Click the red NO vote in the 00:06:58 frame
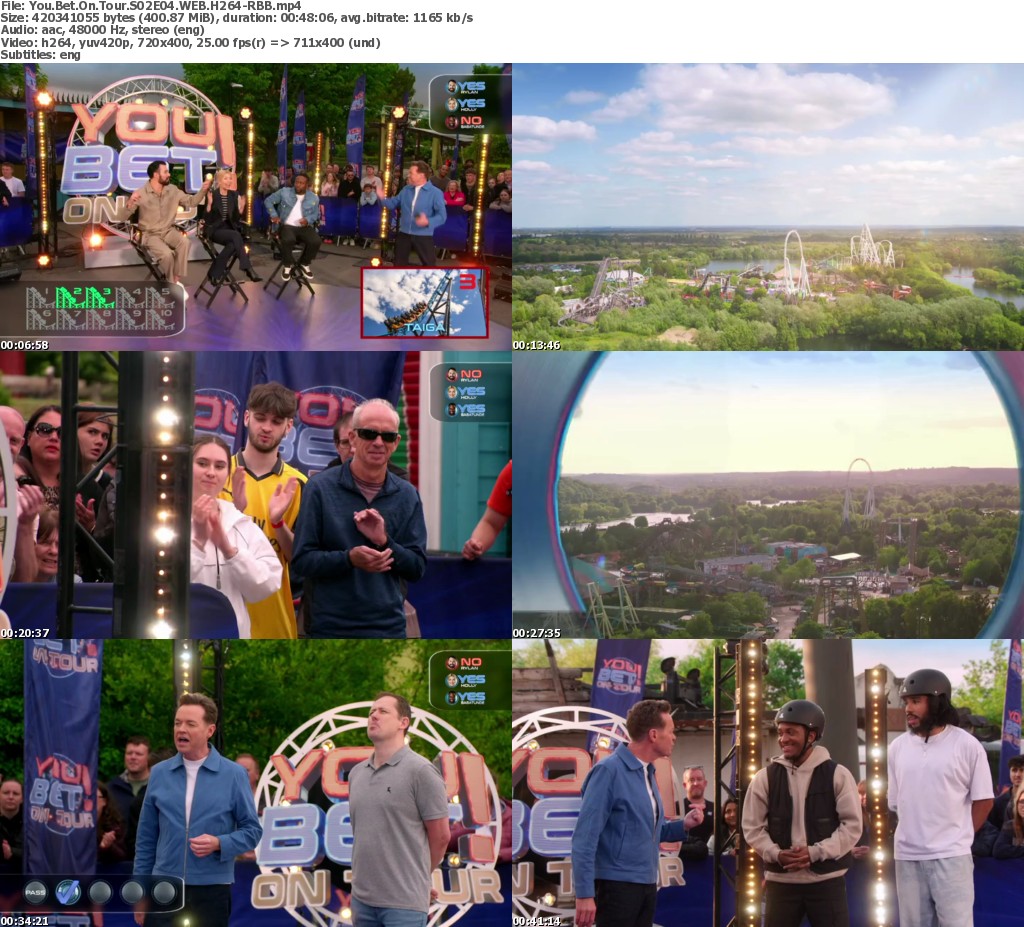 pyautogui.click(x=466, y=122)
